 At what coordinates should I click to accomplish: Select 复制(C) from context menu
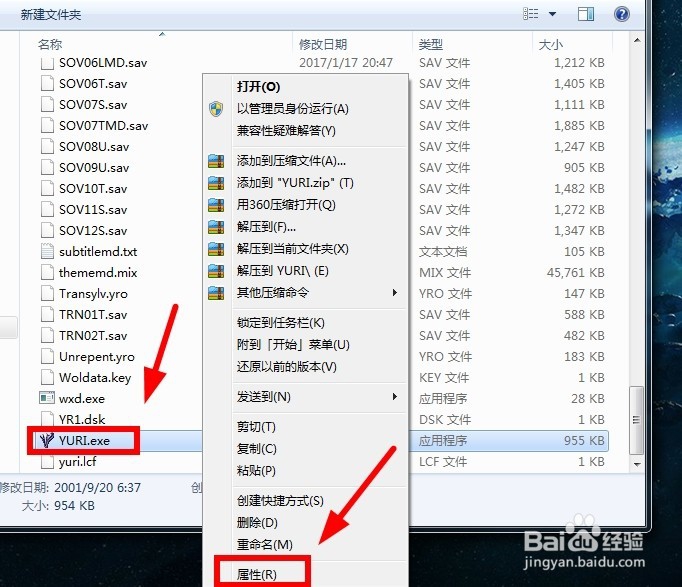tap(257, 448)
